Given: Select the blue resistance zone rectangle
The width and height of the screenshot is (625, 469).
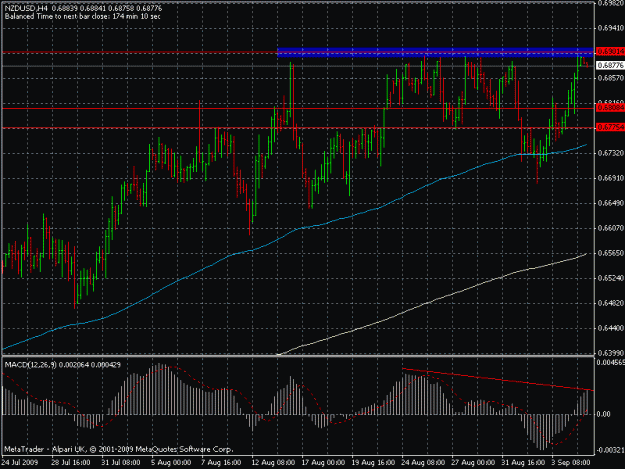Looking at the screenshot, I should point(435,52).
